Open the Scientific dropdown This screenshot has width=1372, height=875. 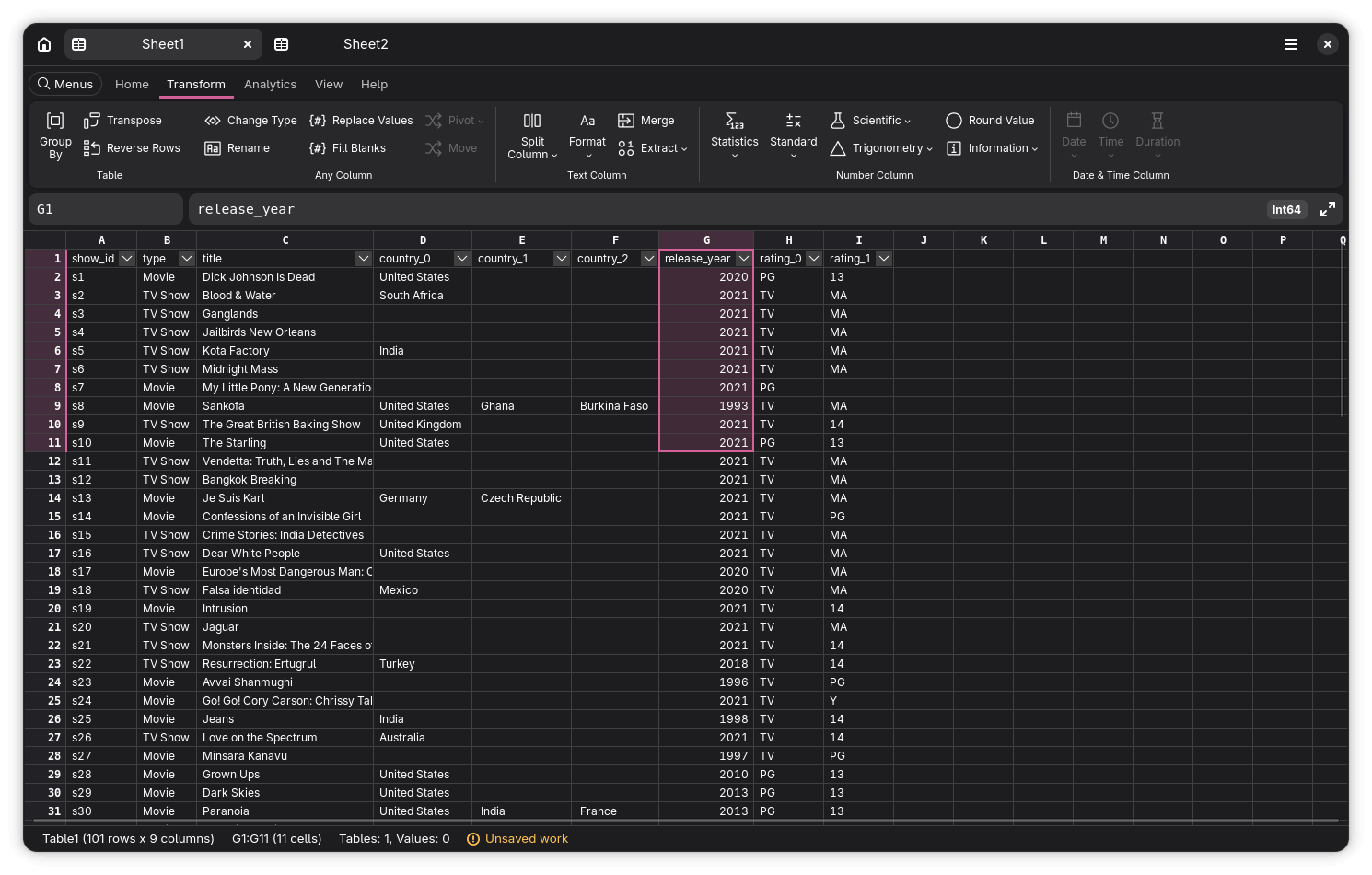[x=870, y=121]
